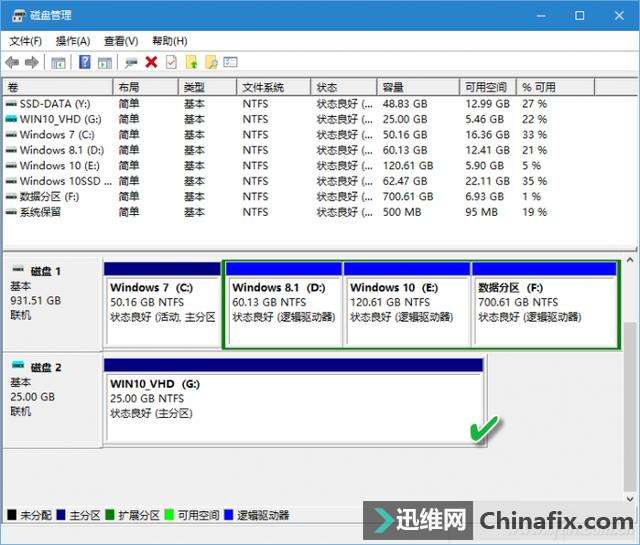Open the 文件(F) menu

25,41
